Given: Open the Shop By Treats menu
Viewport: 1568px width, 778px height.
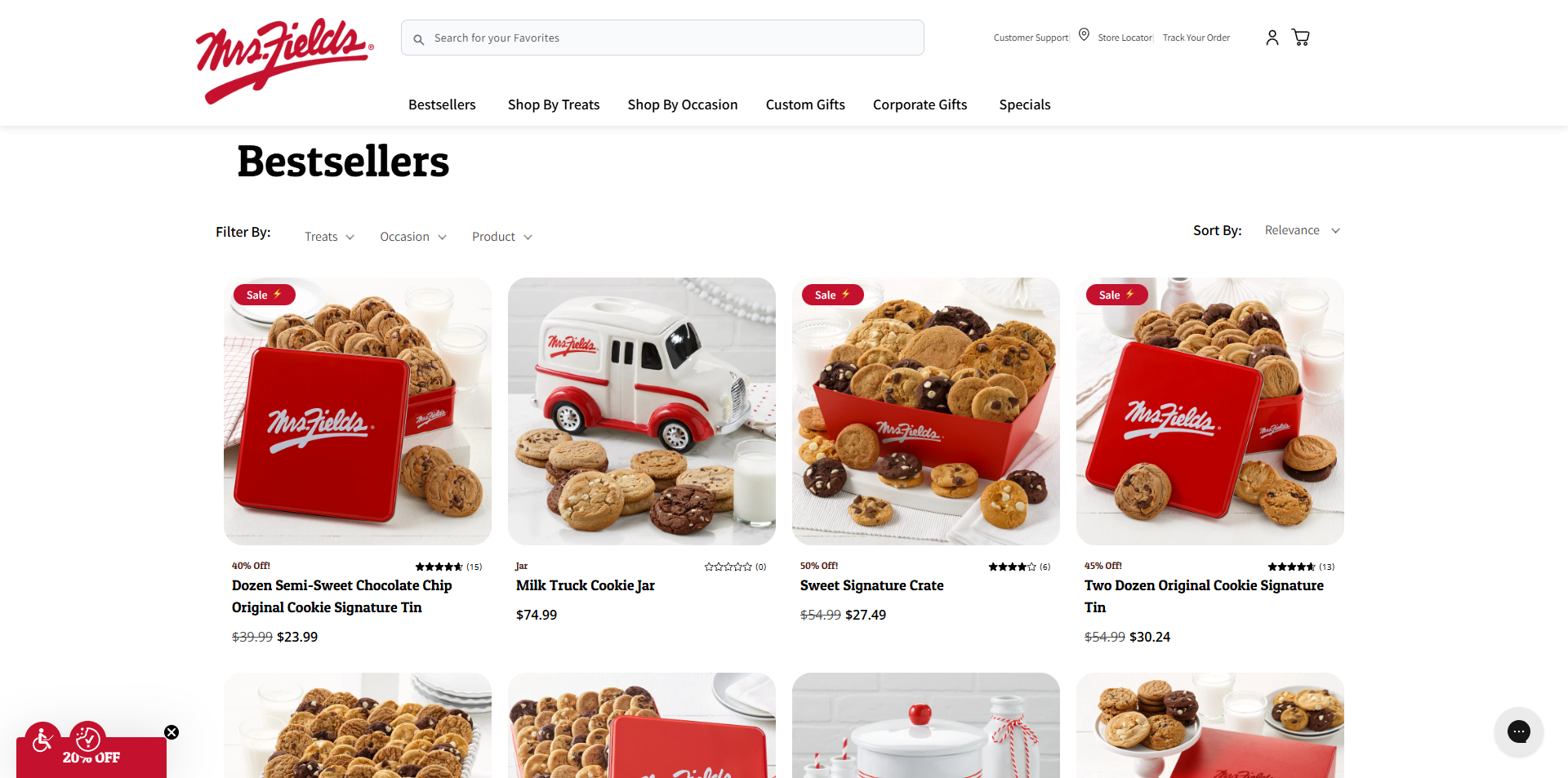Looking at the screenshot, I should pyautogui.click(x=554, y=104).
